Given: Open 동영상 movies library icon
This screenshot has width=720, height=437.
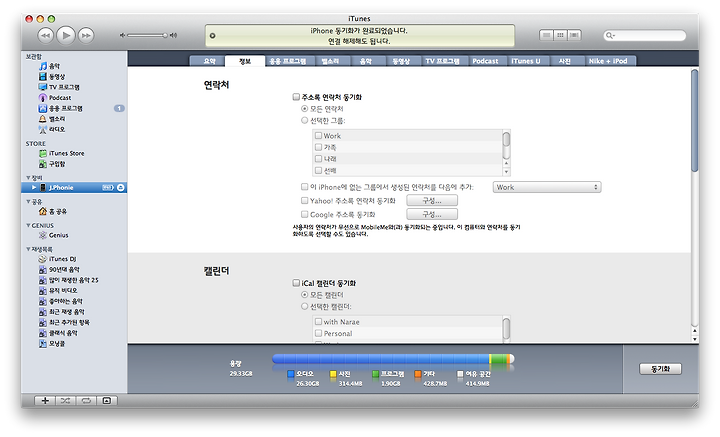Looking at the screenshot, I should tap(43, 77).
